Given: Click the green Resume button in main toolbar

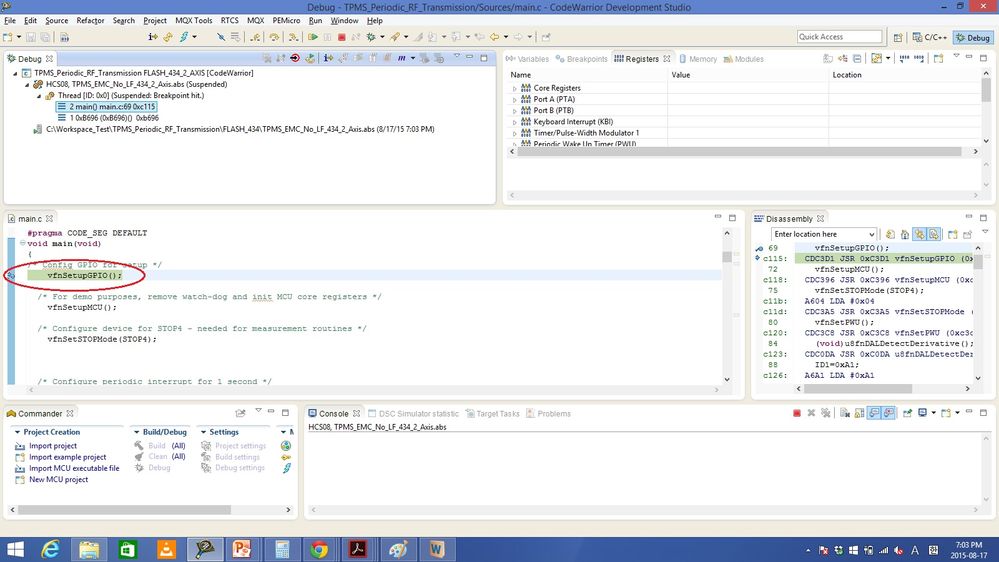Looking at the screenshot, I should pos(313,37).
